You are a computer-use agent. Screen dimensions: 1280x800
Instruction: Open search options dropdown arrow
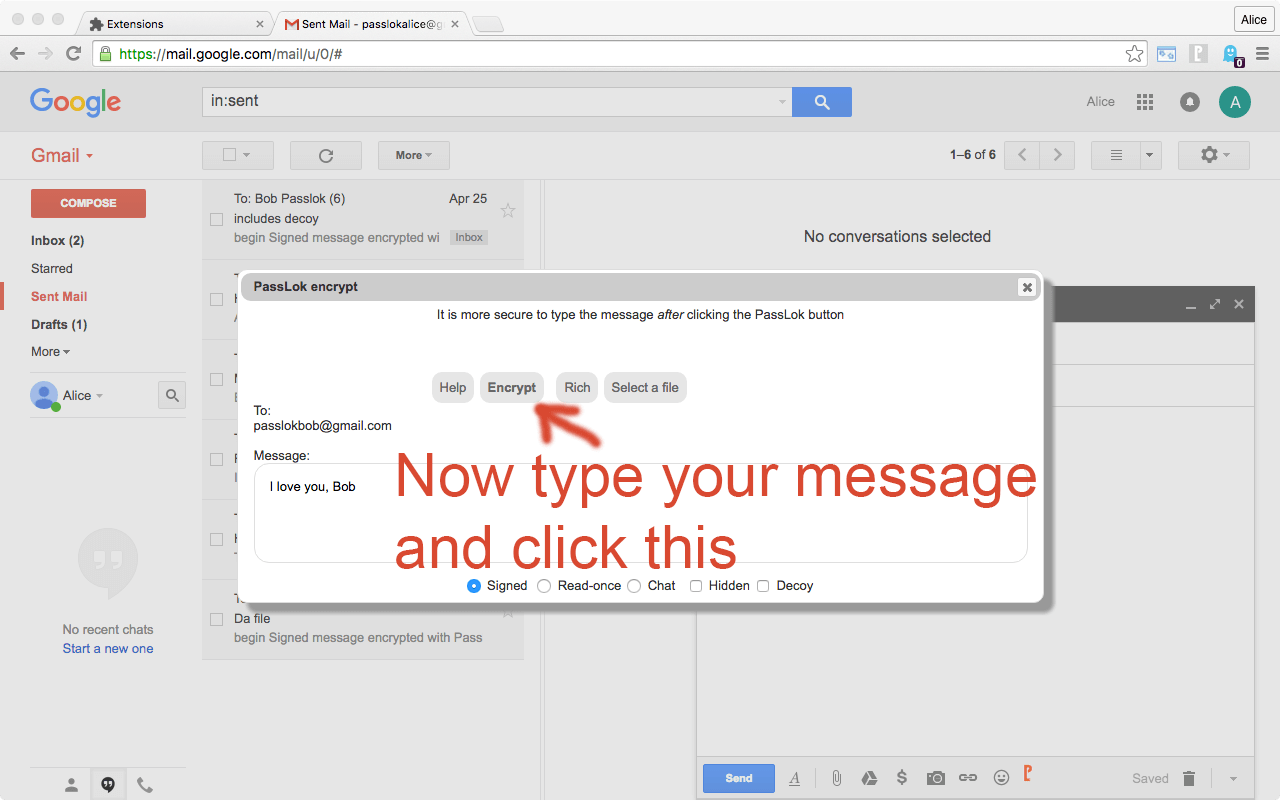782,102
